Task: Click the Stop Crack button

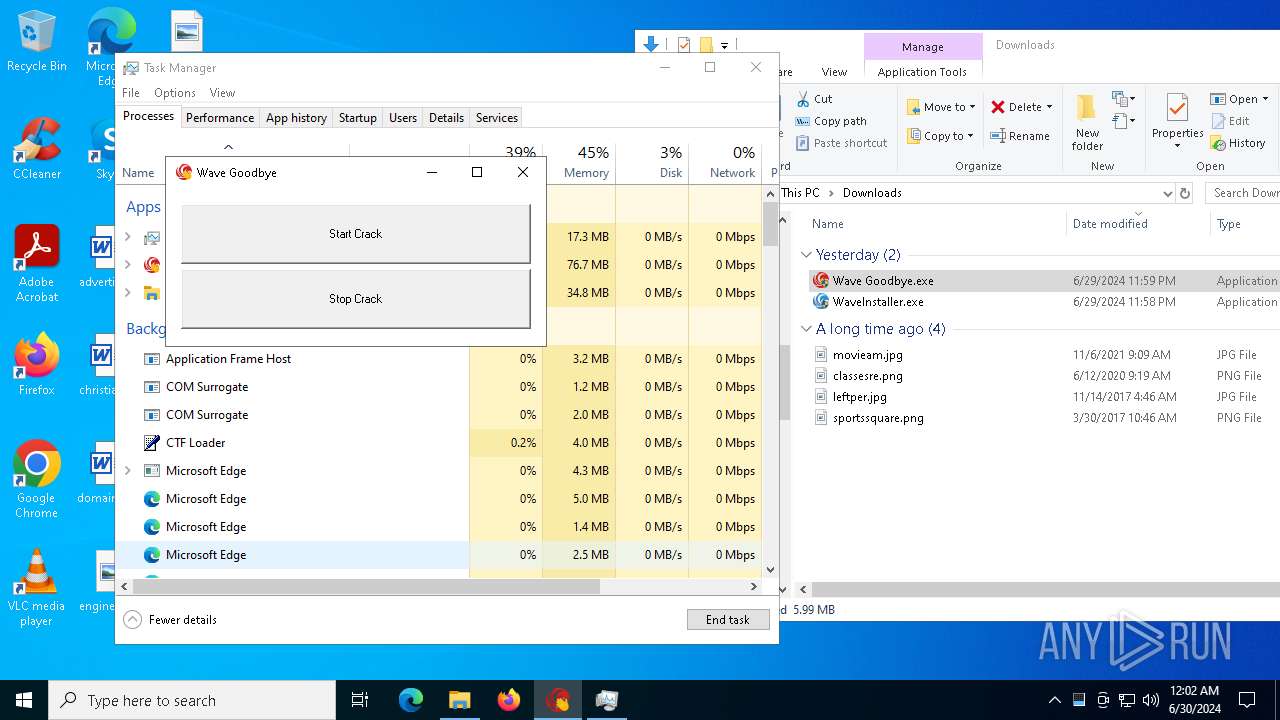Action: 355,299
